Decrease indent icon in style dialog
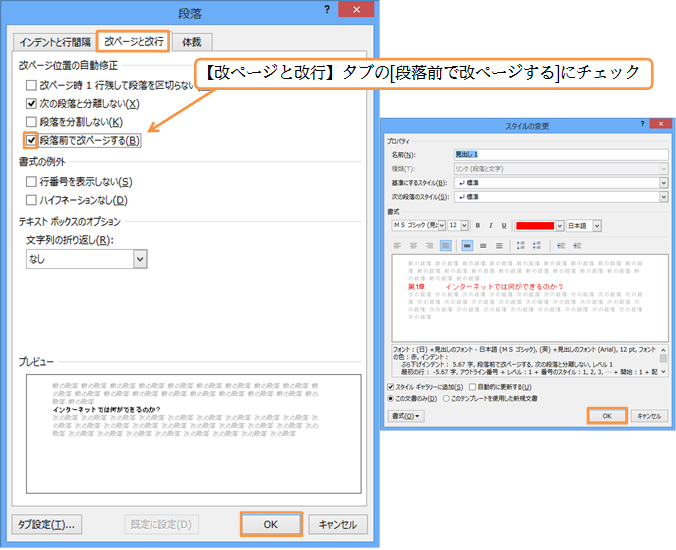Screen dimensions: 676x550 pyautogui.click(x=561, y=246)
